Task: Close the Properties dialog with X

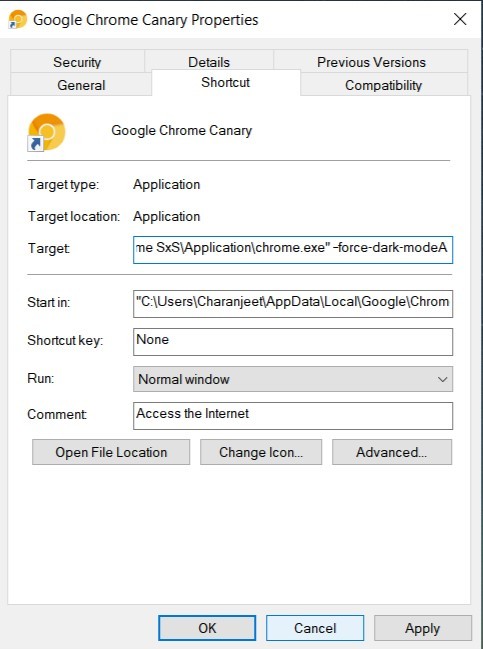Action: [x=460, y=19]
